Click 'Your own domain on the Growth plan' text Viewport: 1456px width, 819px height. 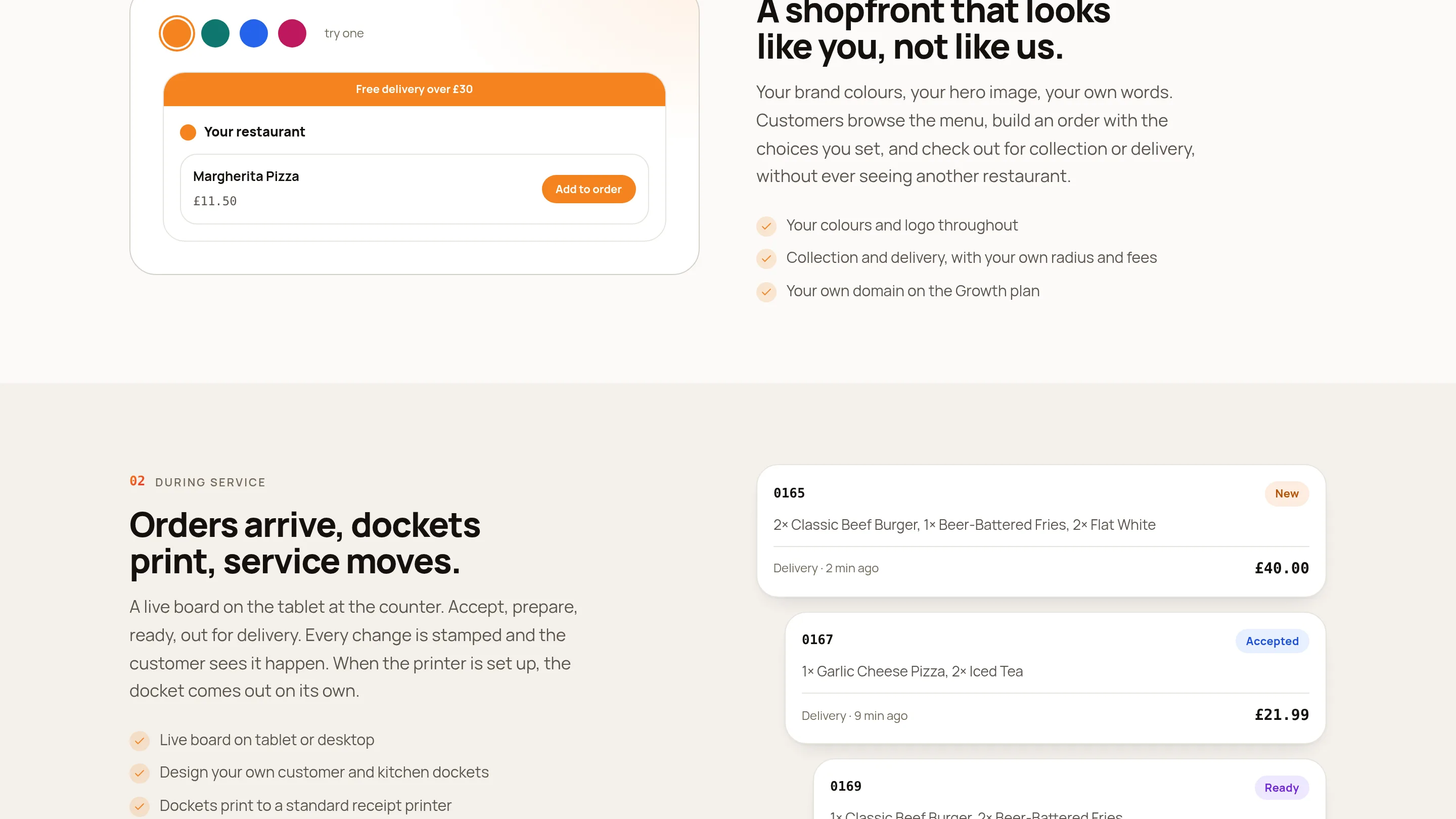(913, 291)
